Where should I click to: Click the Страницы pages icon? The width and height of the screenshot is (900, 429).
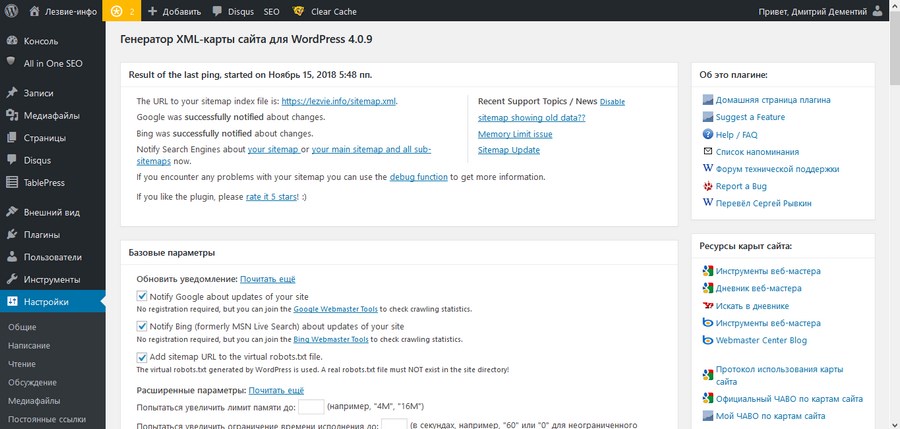point(11,138)
